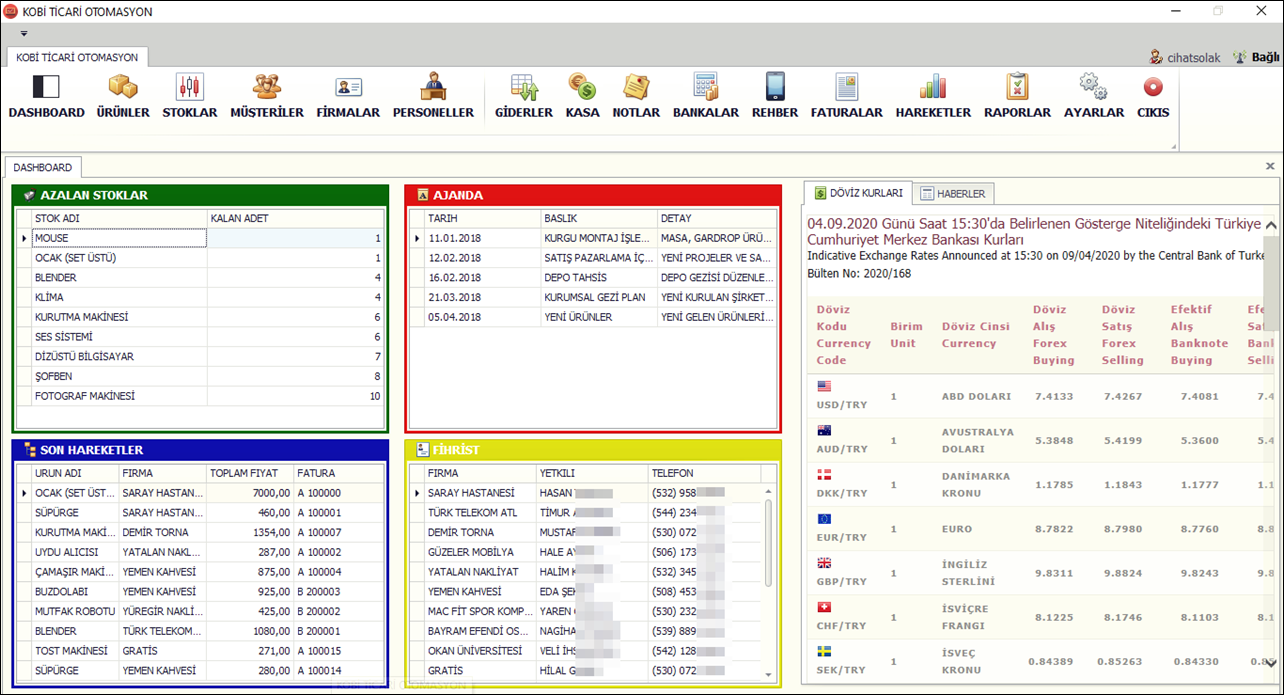The height and width of the screenshot is (695, 1284).
Task: Open the ÜRÜNLER products module
Action: click(123, 96)
